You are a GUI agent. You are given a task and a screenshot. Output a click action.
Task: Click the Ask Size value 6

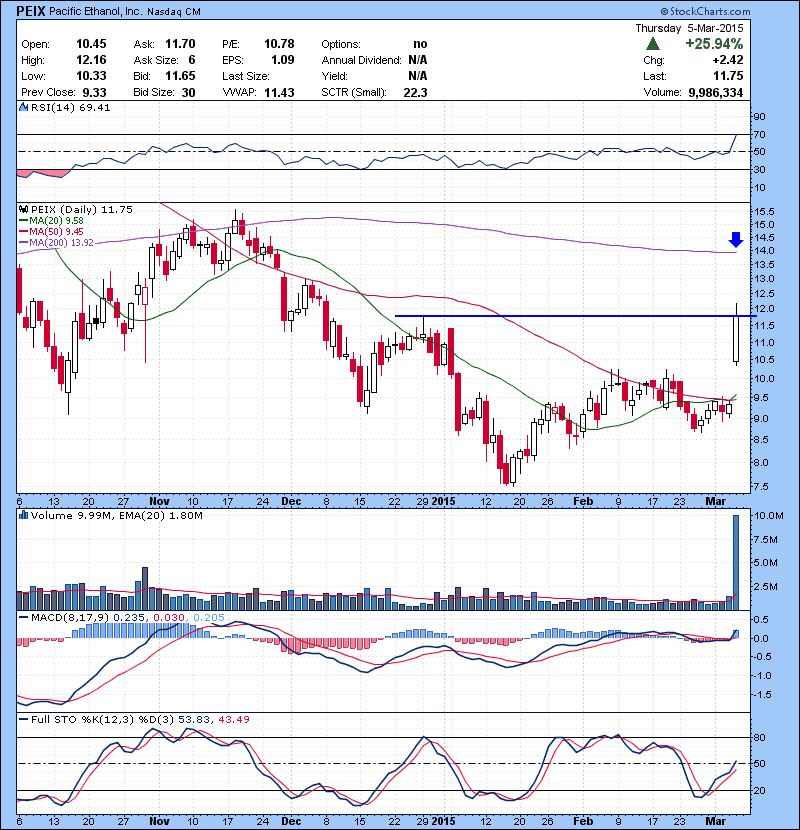(x=192, y=60)
